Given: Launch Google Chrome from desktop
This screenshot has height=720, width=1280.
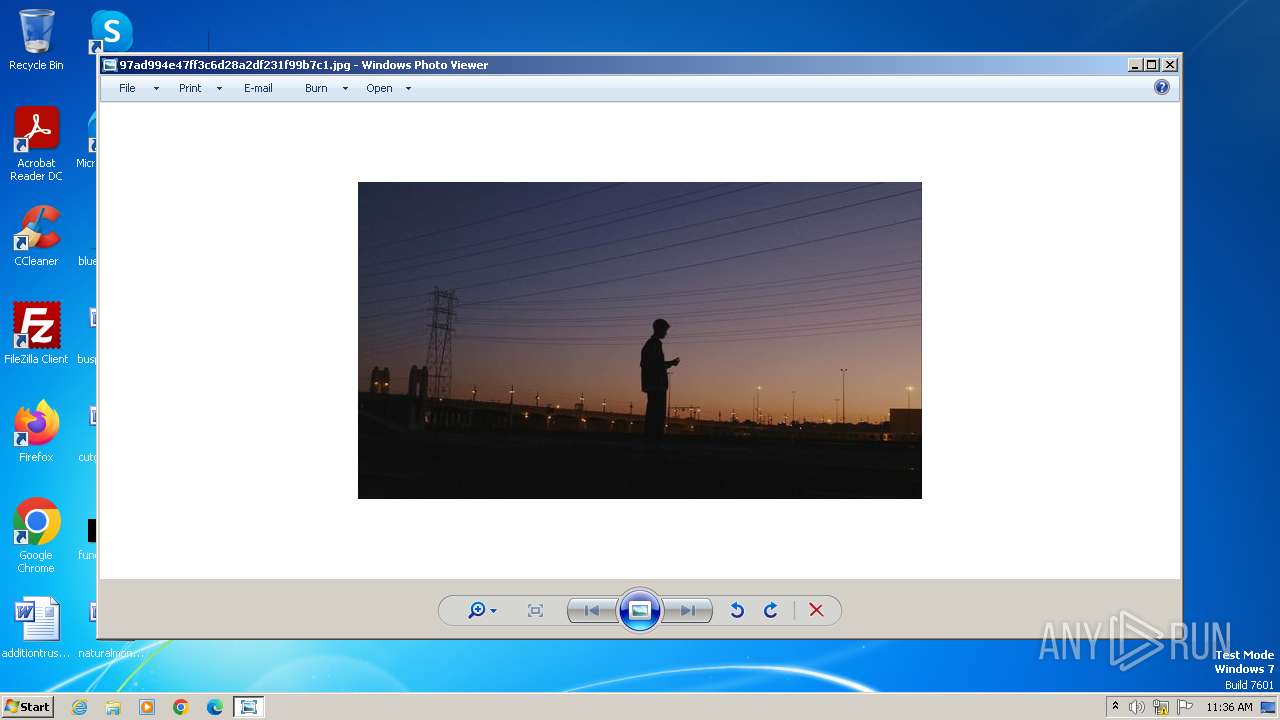Looking at the screenshot, I should [36, 535].
